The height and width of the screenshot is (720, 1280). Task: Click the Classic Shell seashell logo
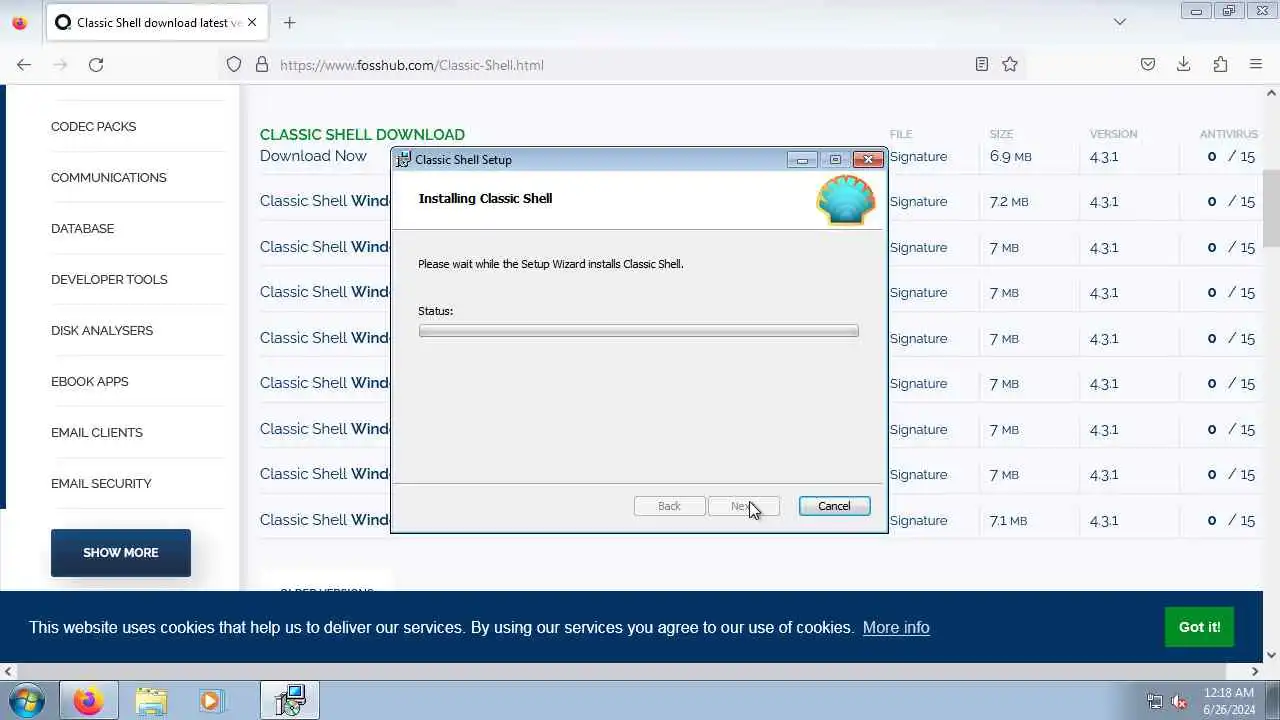[846, 200]
